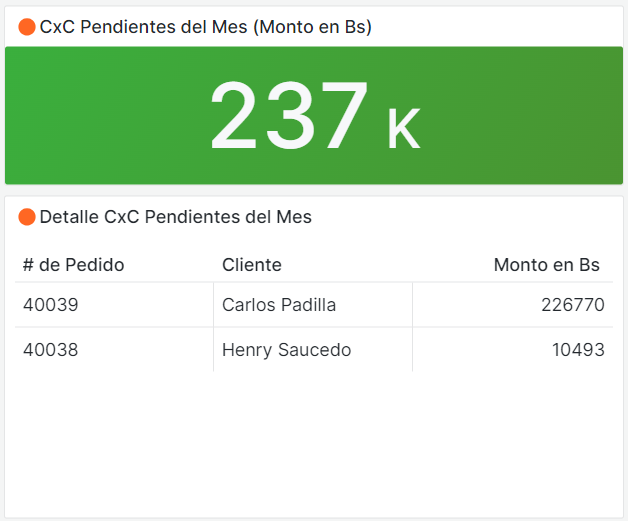Sort by the Monto en Bs column header
The width and height of the screenshot is (628, 521).
click(546, 265)
